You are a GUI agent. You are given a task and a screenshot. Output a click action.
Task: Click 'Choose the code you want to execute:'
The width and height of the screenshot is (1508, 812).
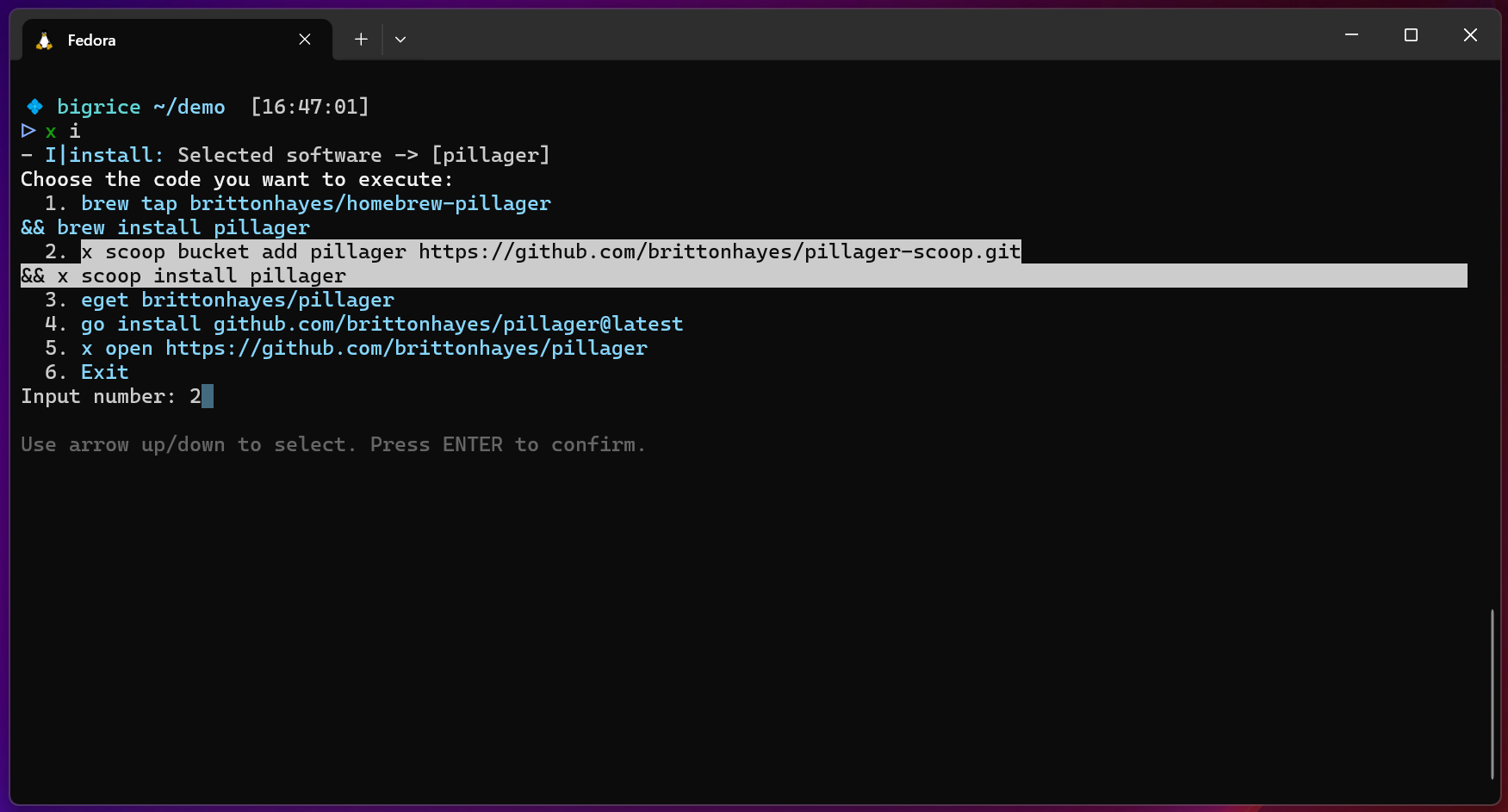click(237, 179)
